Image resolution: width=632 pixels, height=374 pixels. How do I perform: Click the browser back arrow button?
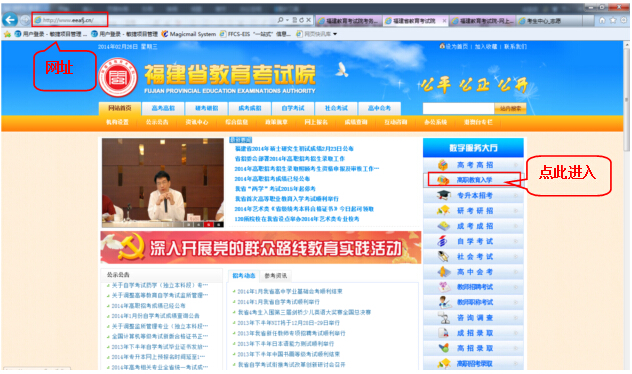(x=10, y=20)
